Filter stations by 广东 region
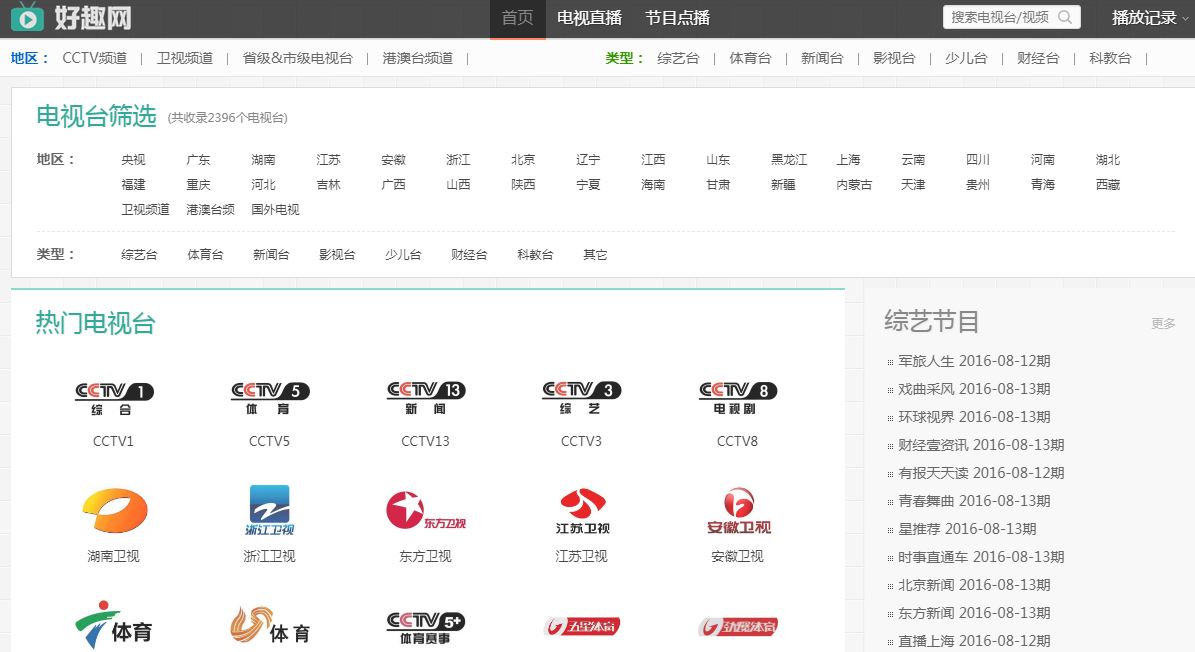Viewport: 1195px width, 652px height. 198,160
